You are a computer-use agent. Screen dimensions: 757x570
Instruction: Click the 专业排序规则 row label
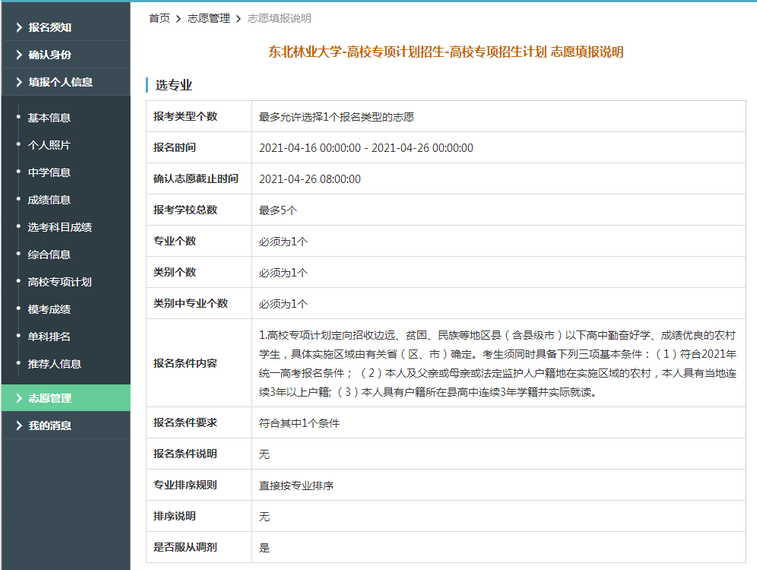click(x=185, y=485)
